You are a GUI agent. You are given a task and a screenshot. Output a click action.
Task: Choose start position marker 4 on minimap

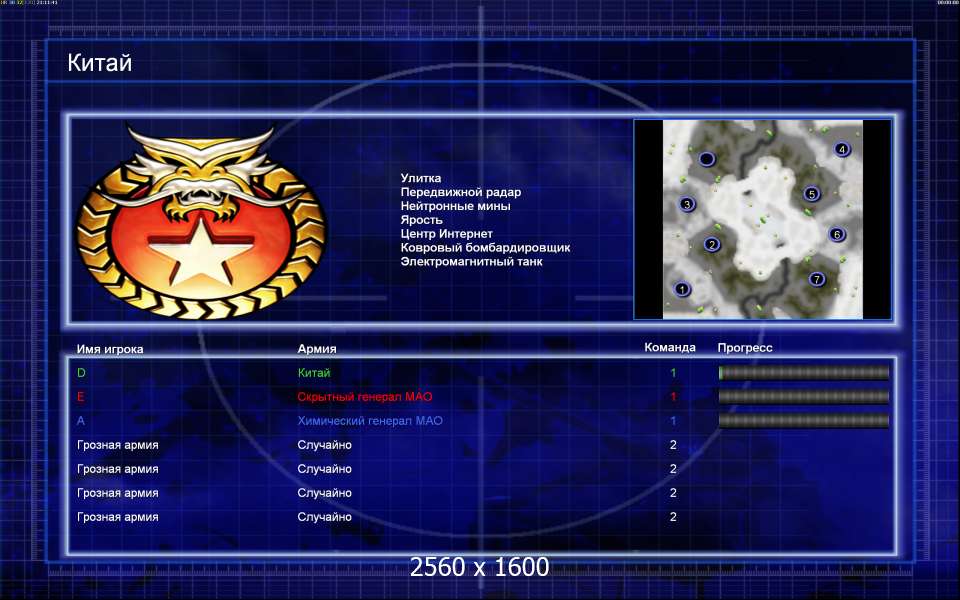pos(842,149)
